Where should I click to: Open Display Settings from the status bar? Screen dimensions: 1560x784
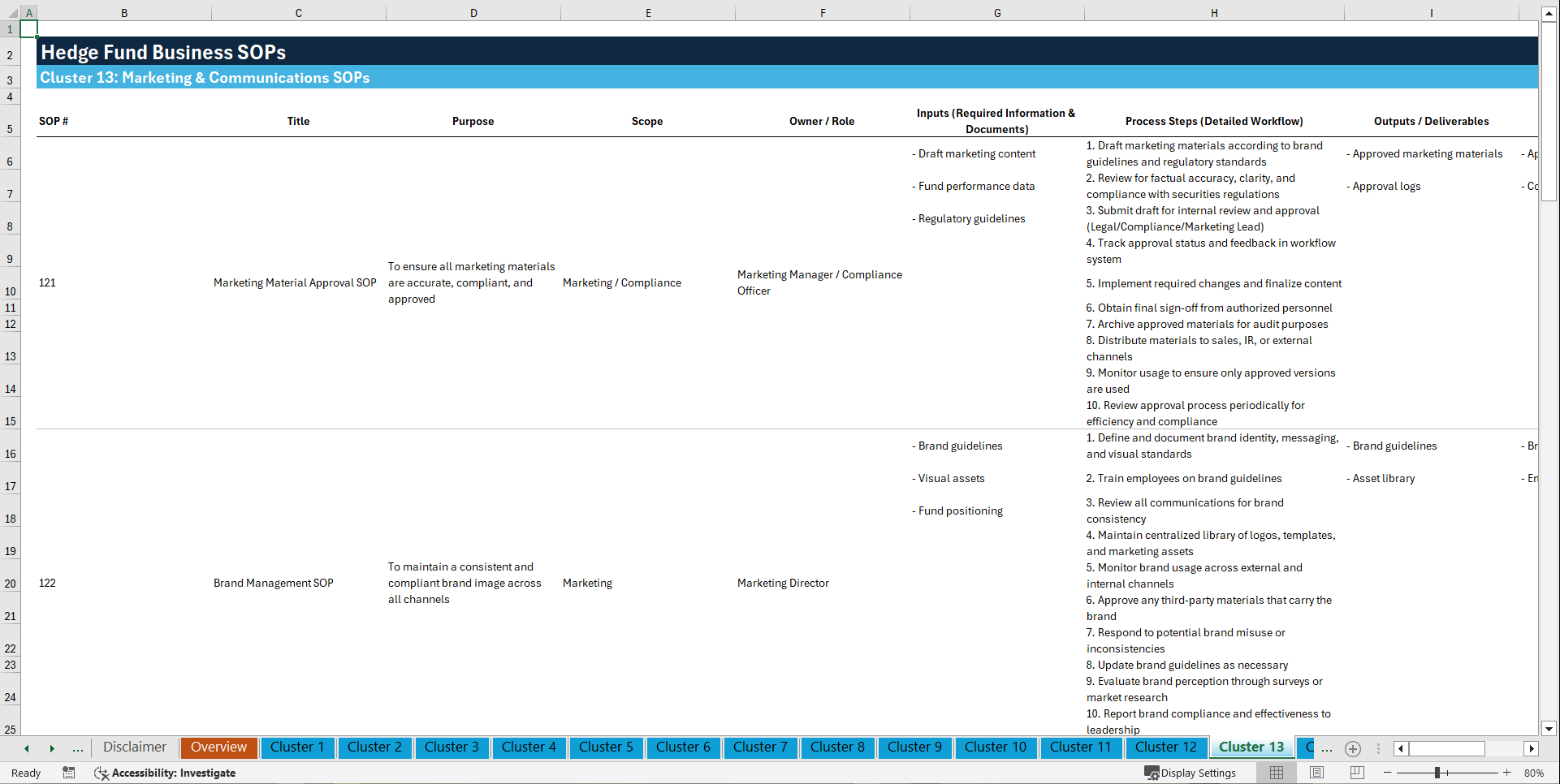tap(1191, 773)
